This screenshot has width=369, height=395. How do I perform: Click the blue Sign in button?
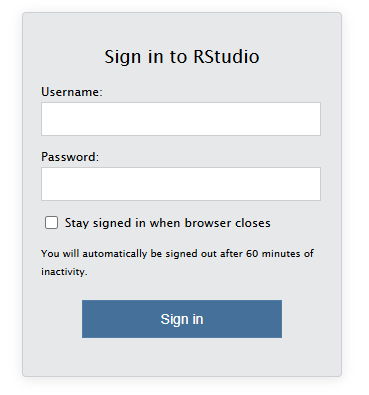point(182,319)
